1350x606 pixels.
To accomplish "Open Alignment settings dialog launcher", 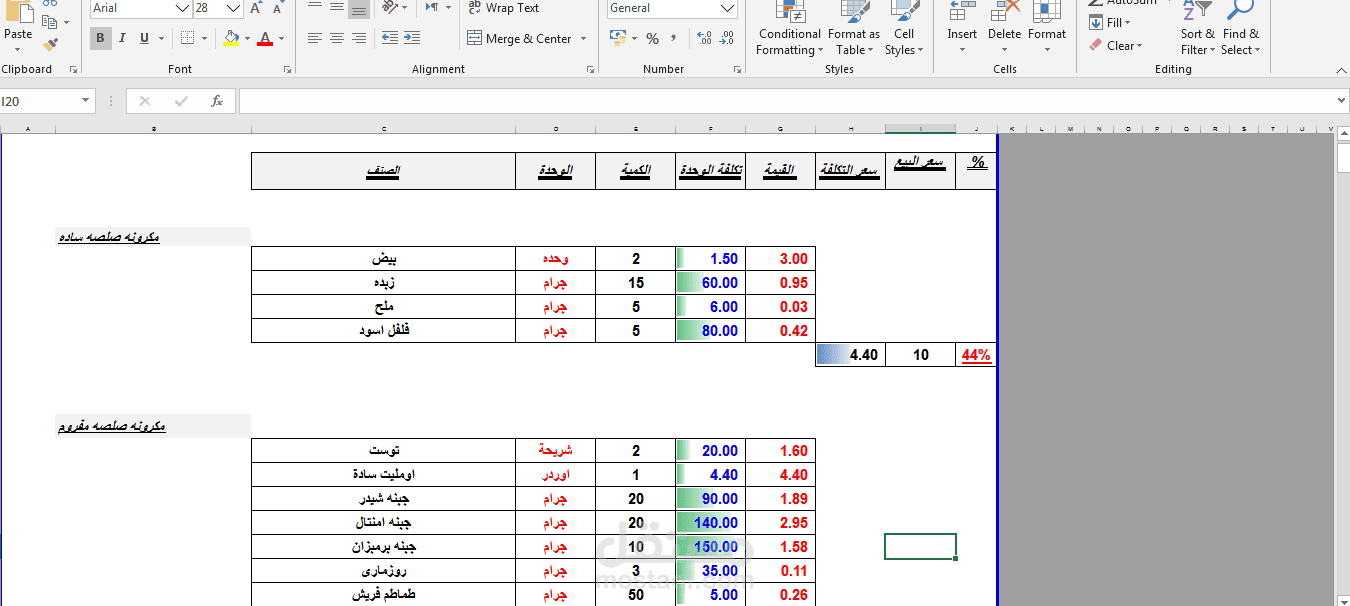I will coord(590,70).
